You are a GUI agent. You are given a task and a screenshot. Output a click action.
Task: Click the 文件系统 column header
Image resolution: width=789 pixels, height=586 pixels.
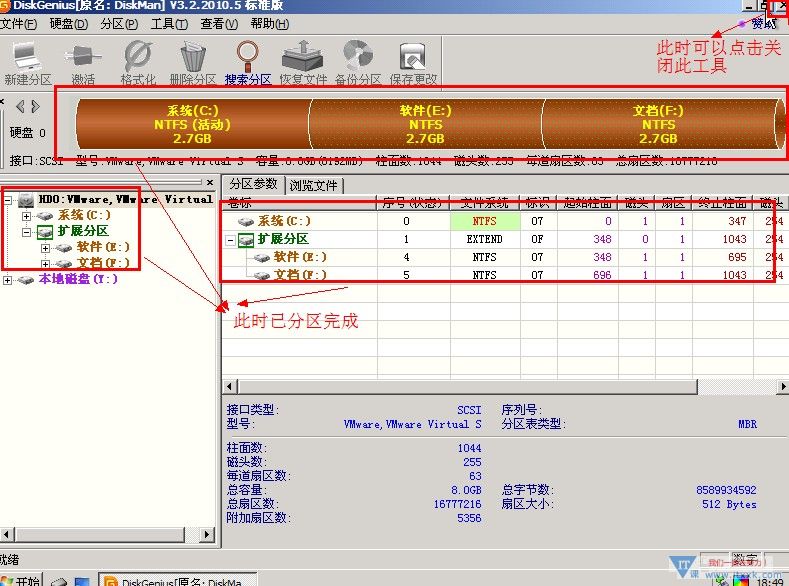pos(485,203)
